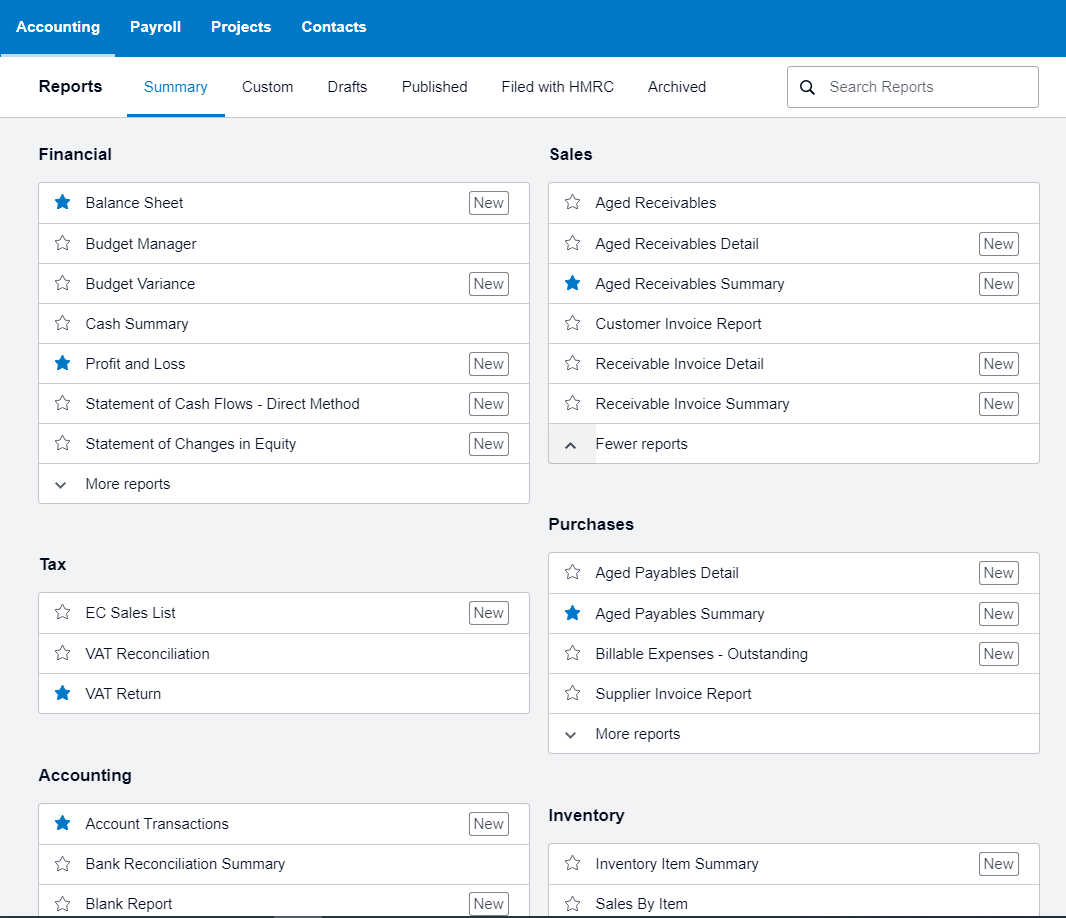
Task: Open the Aged Receivables Summary report
Action: click(690, 284)
